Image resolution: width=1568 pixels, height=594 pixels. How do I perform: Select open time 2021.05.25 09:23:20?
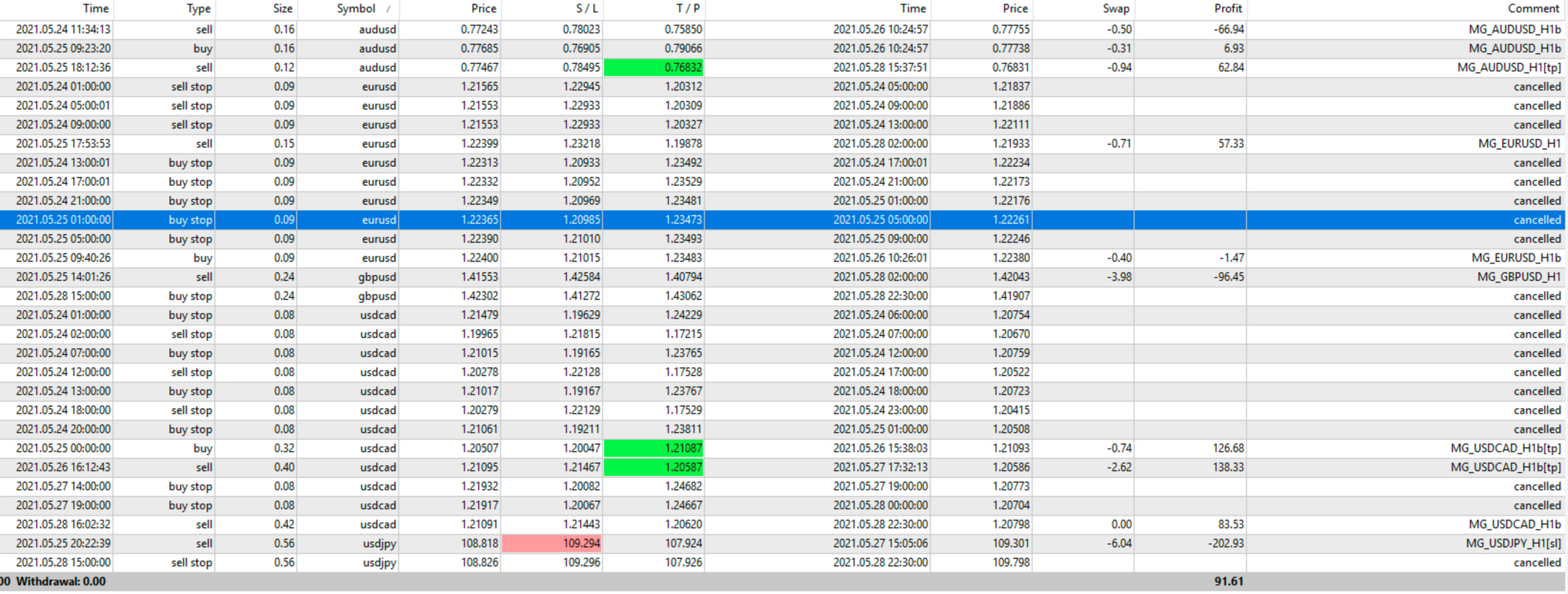point(63,48)
